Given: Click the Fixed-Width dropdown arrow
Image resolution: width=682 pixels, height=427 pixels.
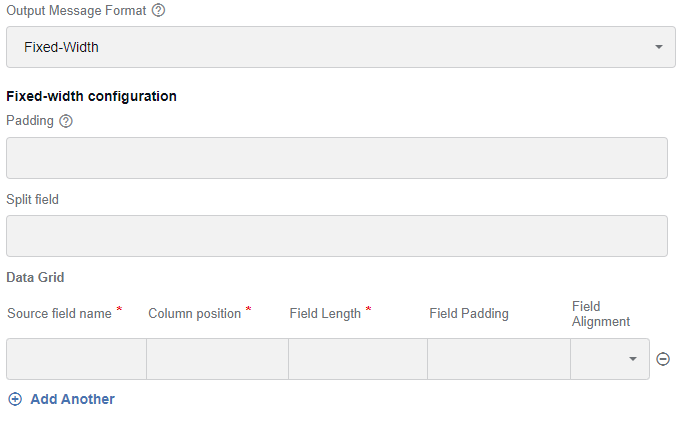Looking at the screenshot, I should [659, 47].
